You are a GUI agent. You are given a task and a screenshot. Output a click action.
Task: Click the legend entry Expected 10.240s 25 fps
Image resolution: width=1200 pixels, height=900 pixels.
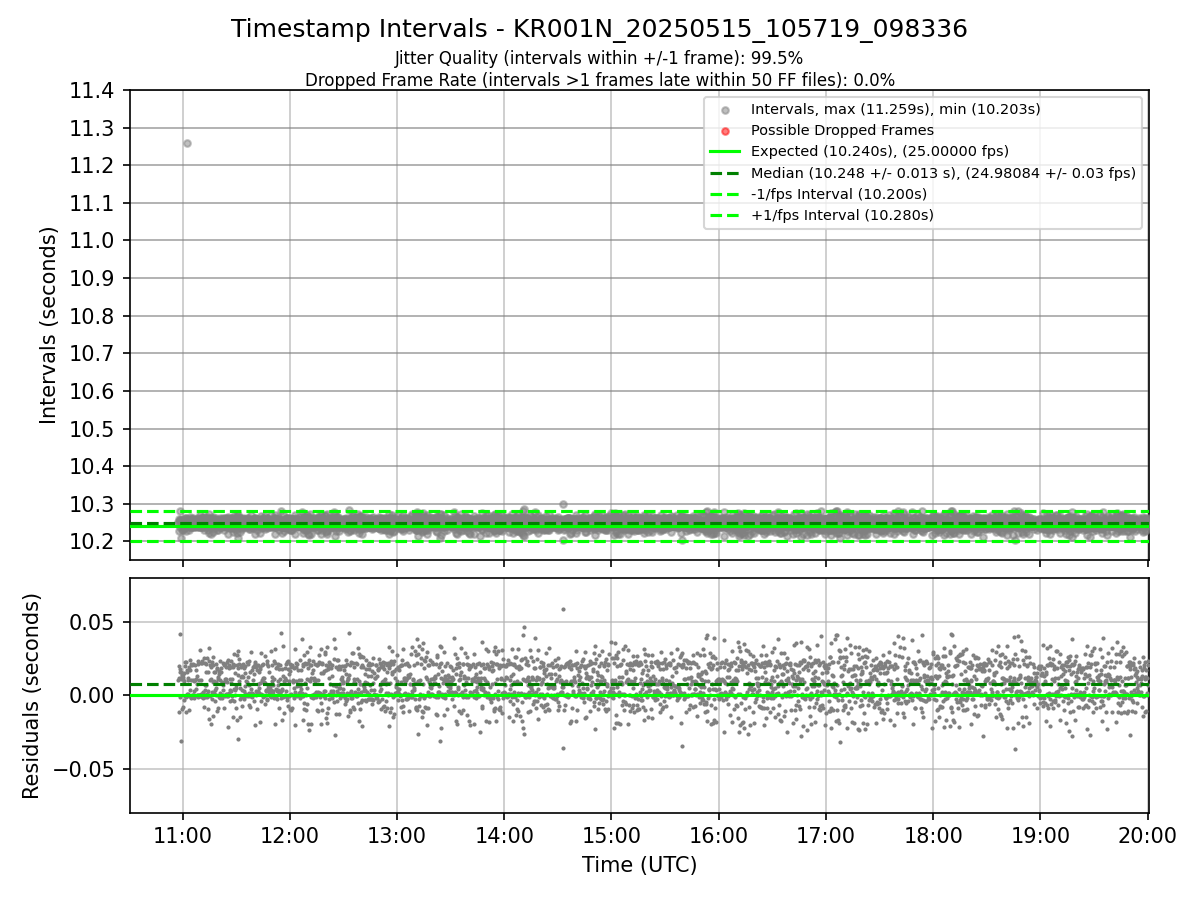click(880, 151)
